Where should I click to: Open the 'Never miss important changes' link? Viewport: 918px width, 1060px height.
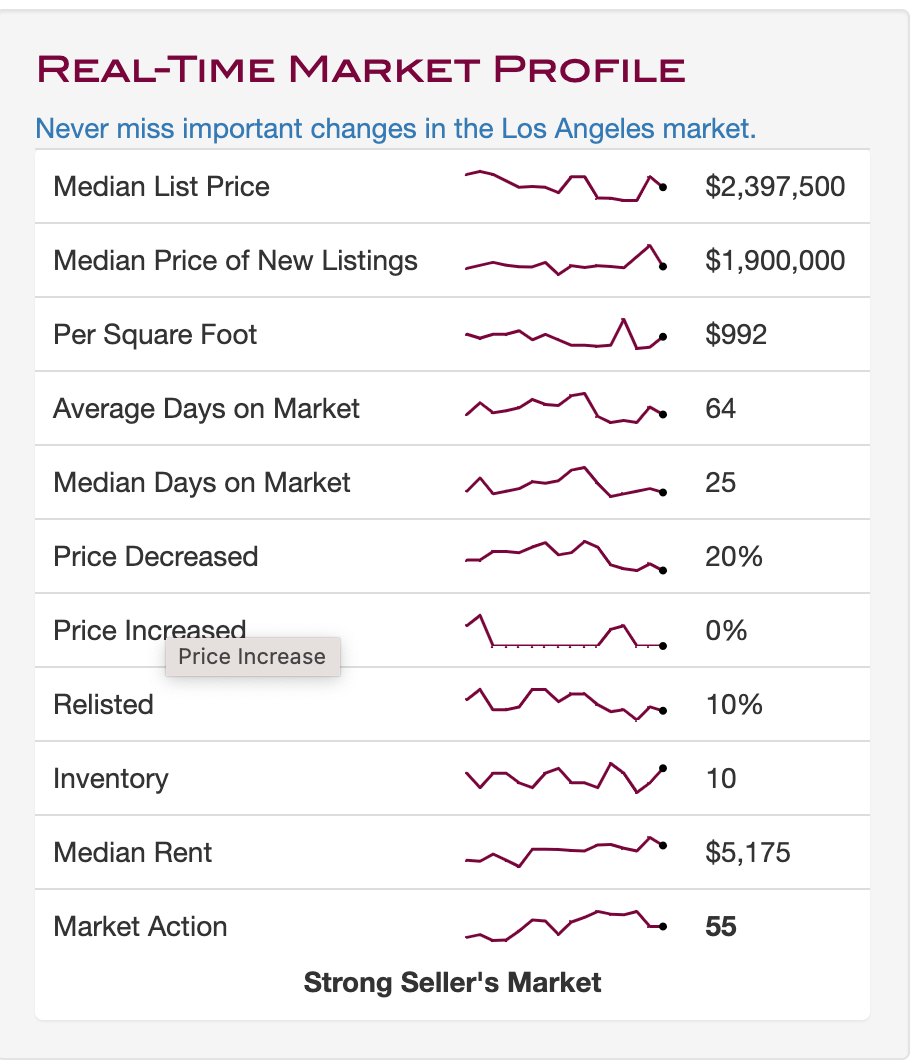(x=395, y=128)
